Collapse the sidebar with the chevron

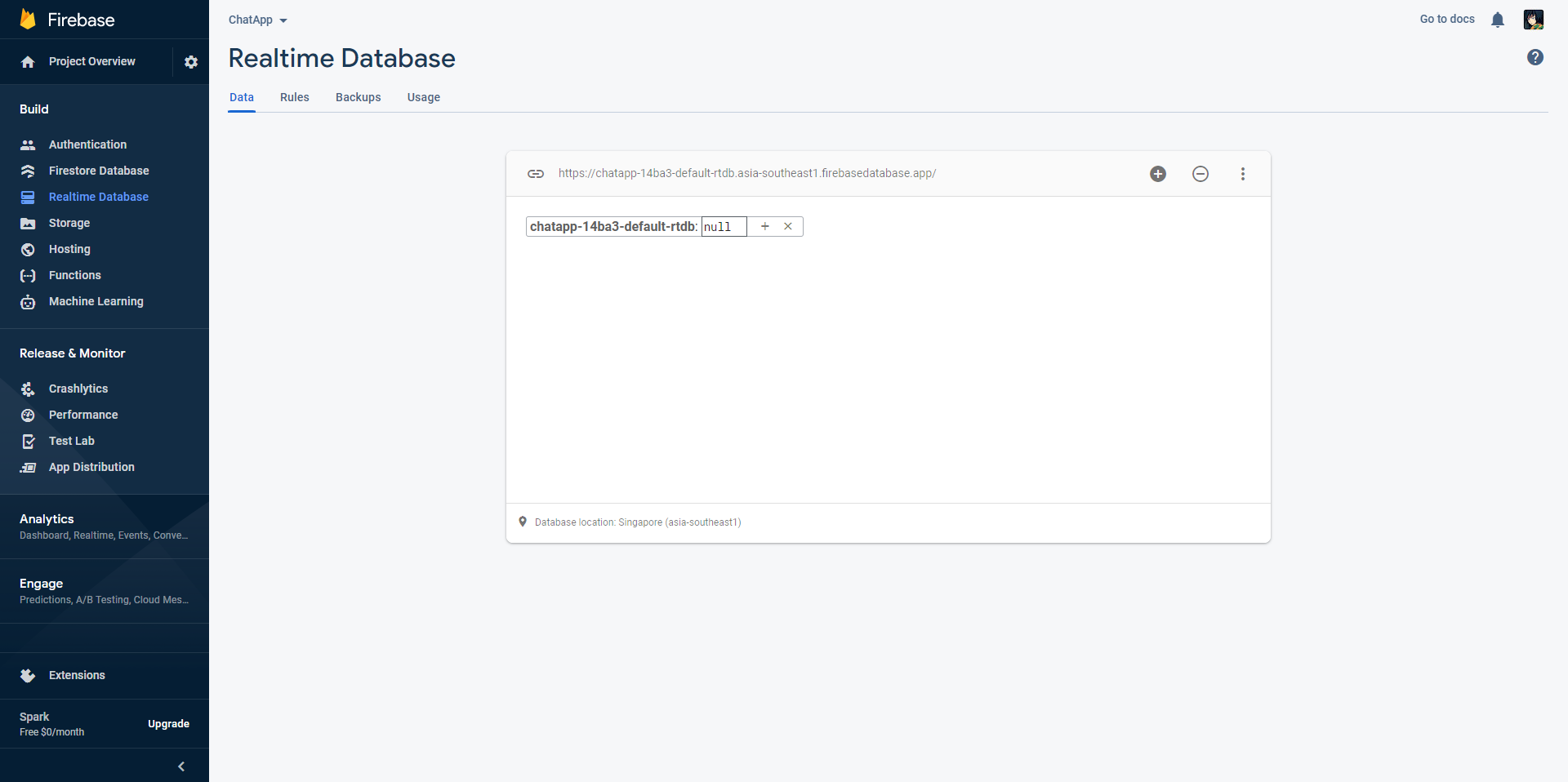[x=181, y=766]
